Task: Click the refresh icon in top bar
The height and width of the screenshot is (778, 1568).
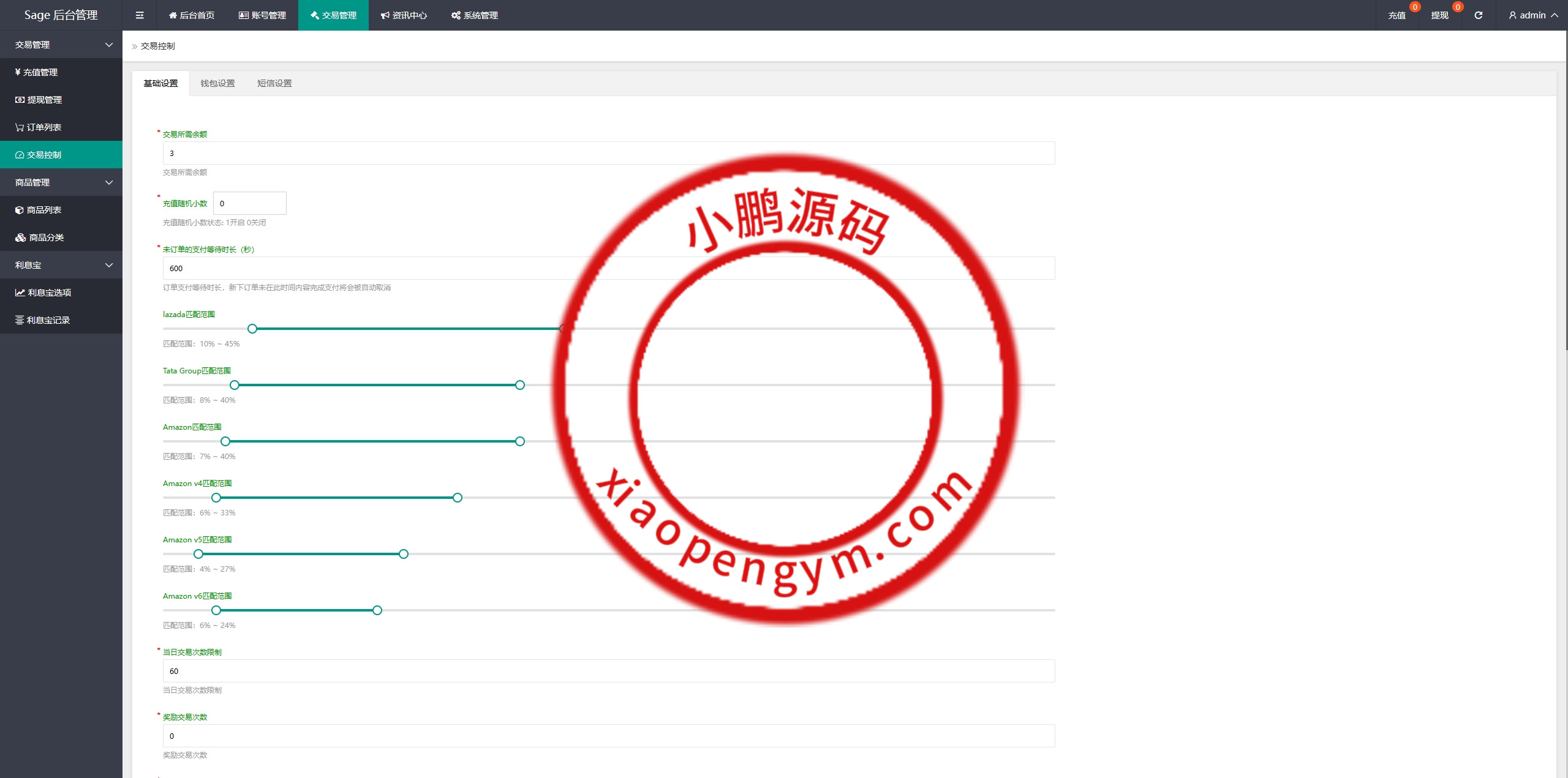Action: [1479, 15]
